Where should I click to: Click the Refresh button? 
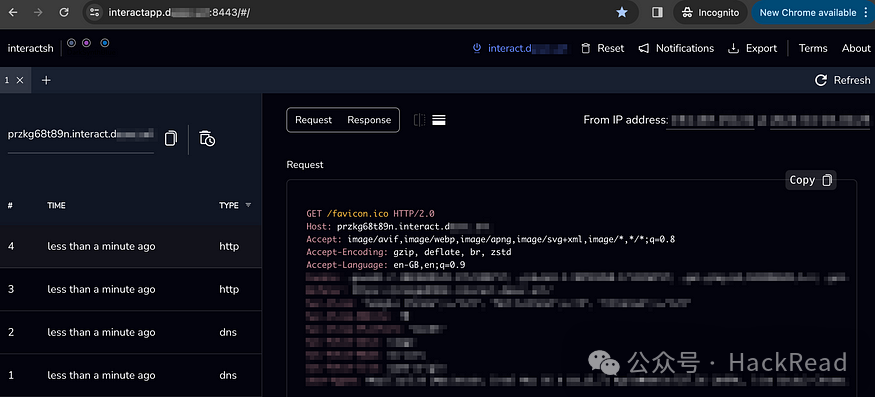tap(843, 80)
